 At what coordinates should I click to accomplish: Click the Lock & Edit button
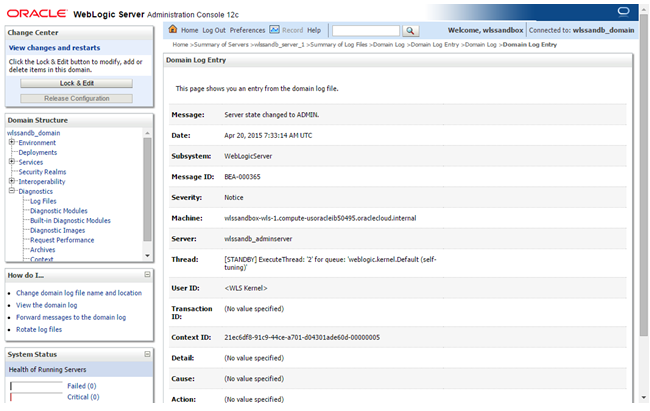pos(77,83)
